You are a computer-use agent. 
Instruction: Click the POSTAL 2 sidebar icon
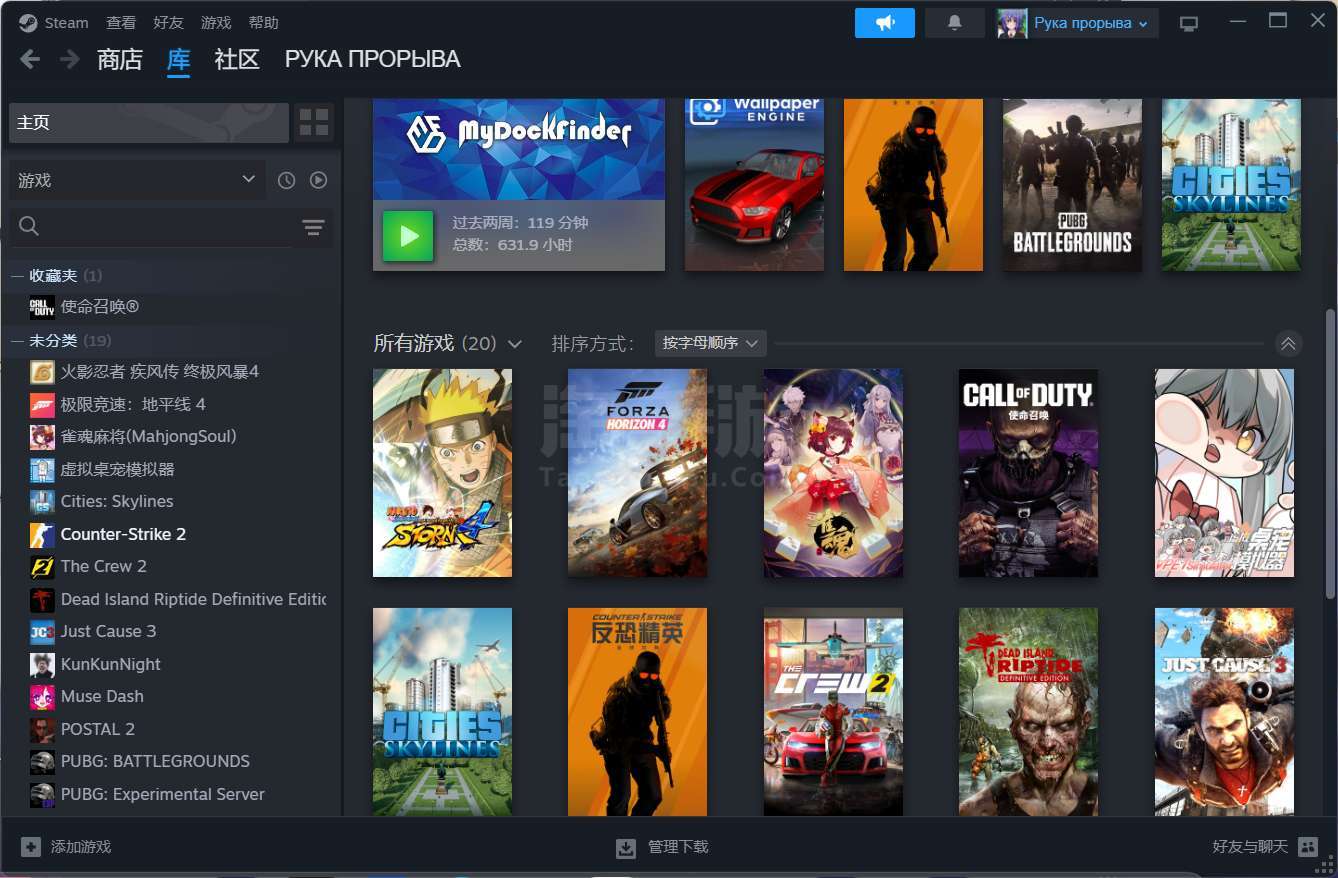tap(42, 729)
